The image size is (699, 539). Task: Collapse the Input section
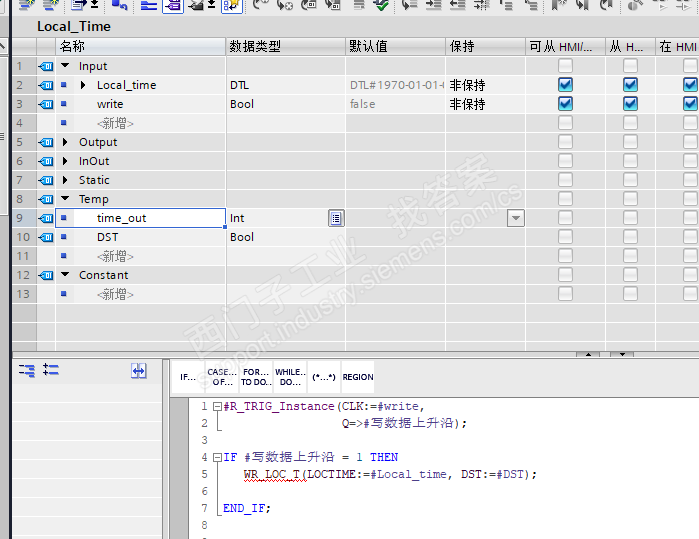coord(65,66)
